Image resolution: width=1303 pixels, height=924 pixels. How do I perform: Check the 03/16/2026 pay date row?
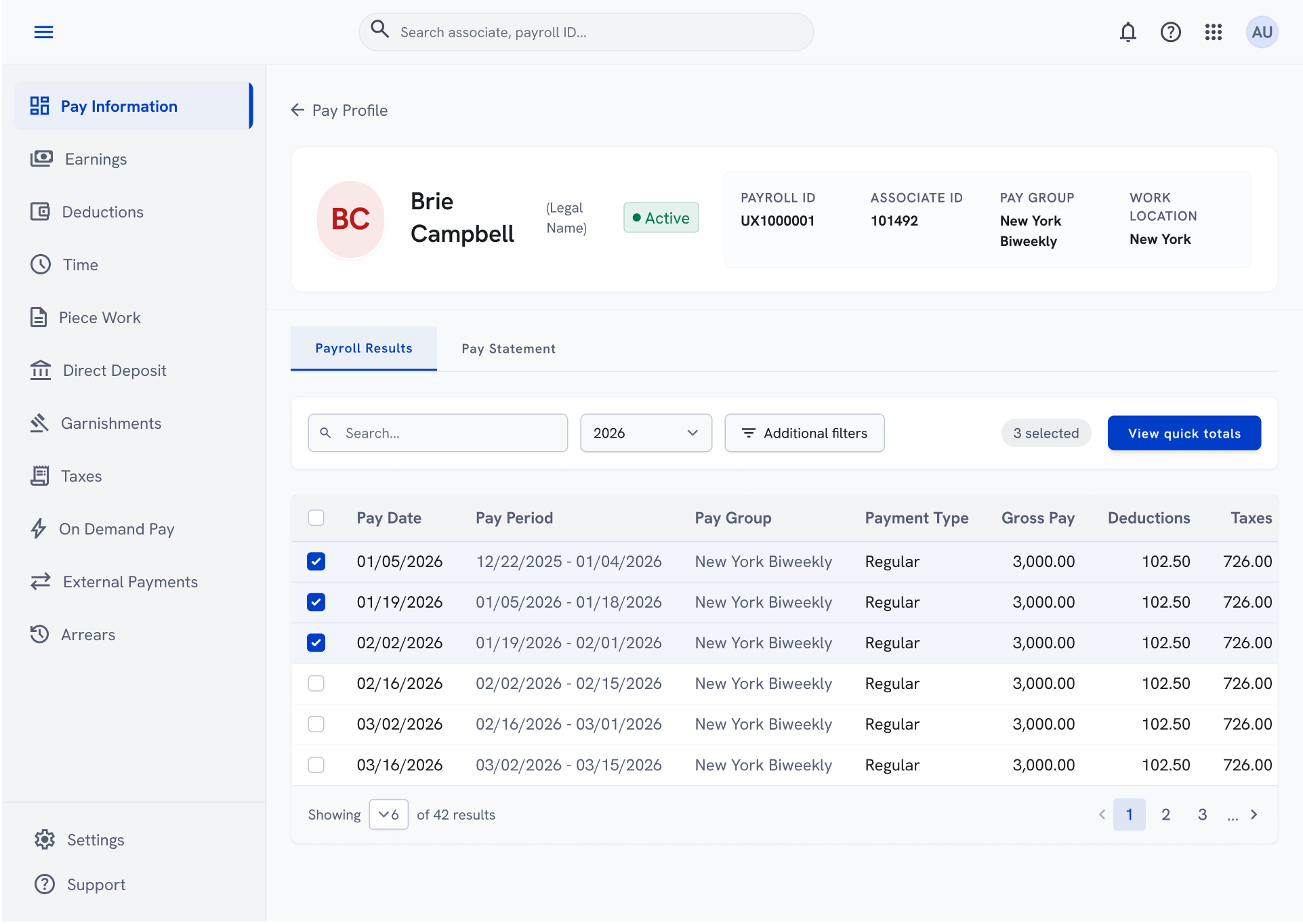point(316,764)
